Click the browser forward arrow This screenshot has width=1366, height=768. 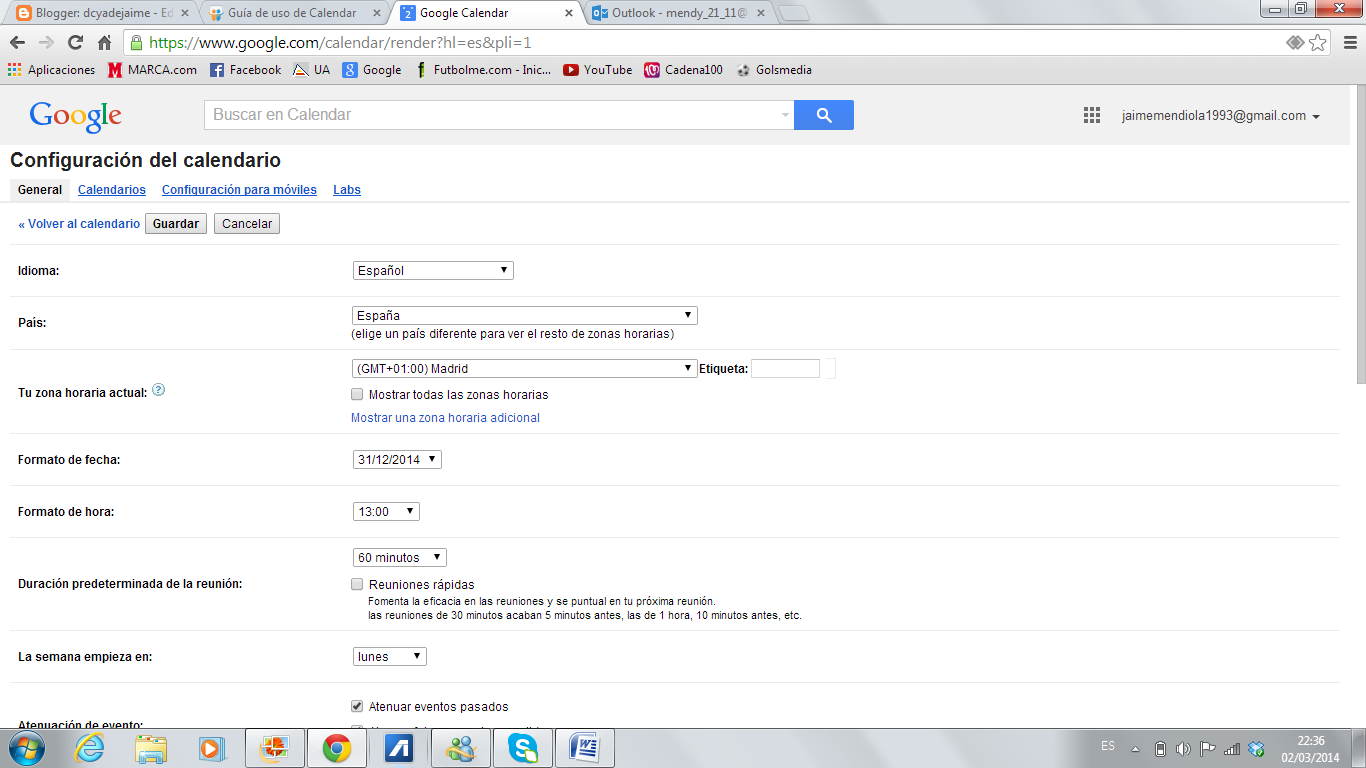[x=46, y=43]
